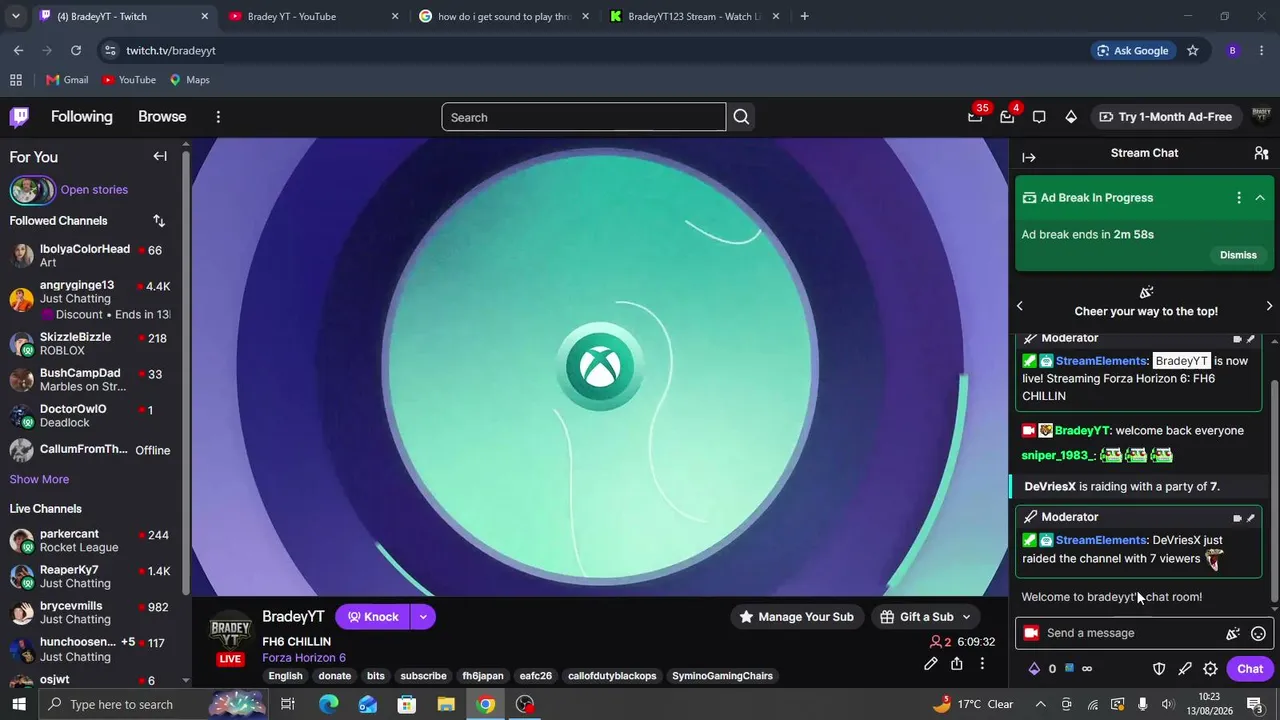Reload the Twitch page
1280x720 pixels.
(x=76, y=50)
